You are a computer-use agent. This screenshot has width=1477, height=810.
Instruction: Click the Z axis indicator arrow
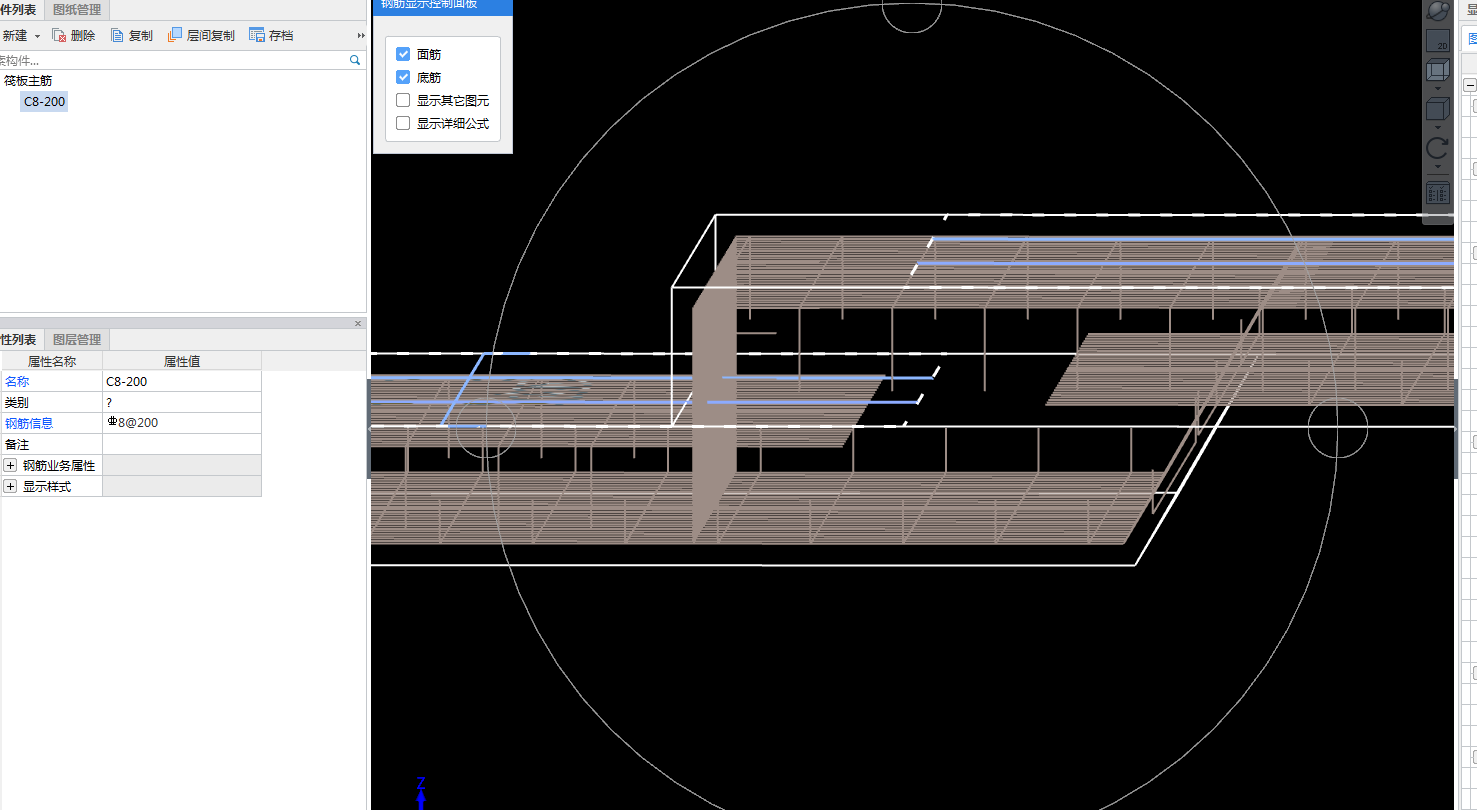pyautogui.click(x=421, y=792)
